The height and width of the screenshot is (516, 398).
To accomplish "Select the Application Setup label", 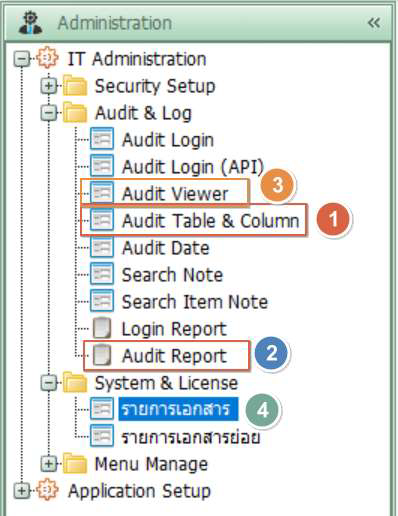I will [x=139, y=491].
